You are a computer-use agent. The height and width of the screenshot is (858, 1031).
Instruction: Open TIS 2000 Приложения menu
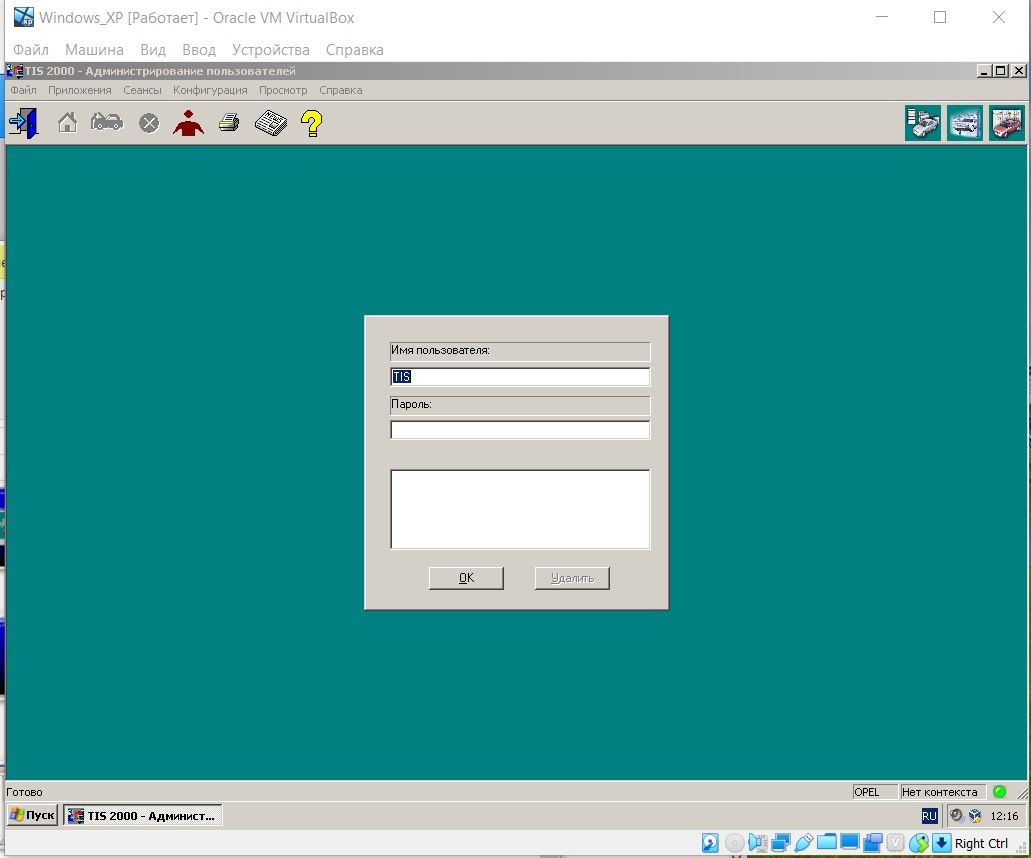80,90
